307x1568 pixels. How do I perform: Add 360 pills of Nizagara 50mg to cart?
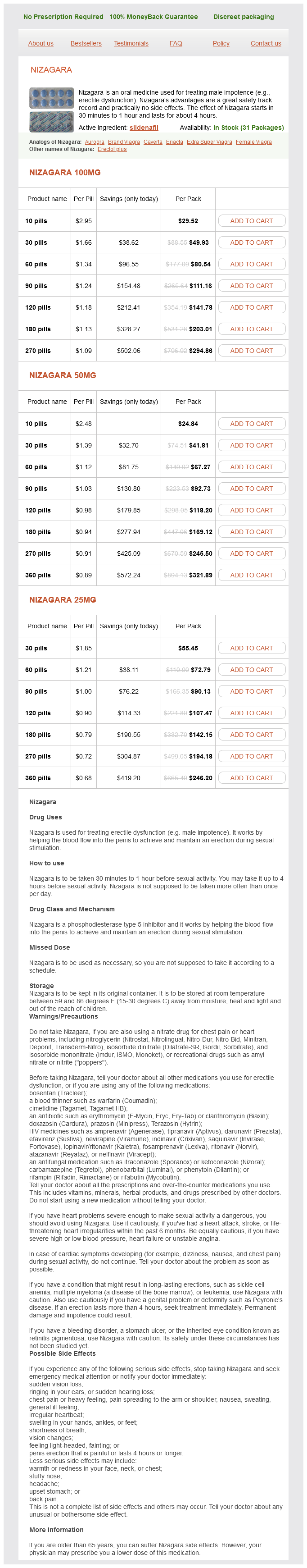coord(251,575)
